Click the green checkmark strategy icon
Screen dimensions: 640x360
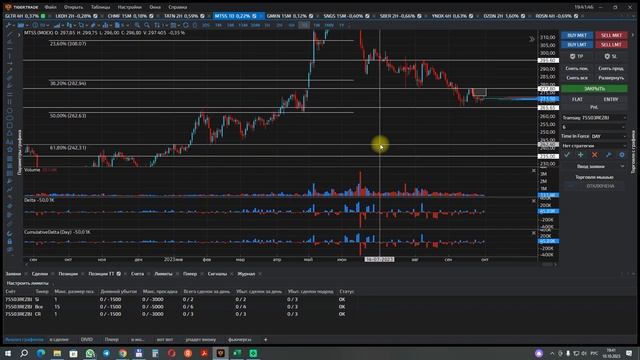coord(567,155)
